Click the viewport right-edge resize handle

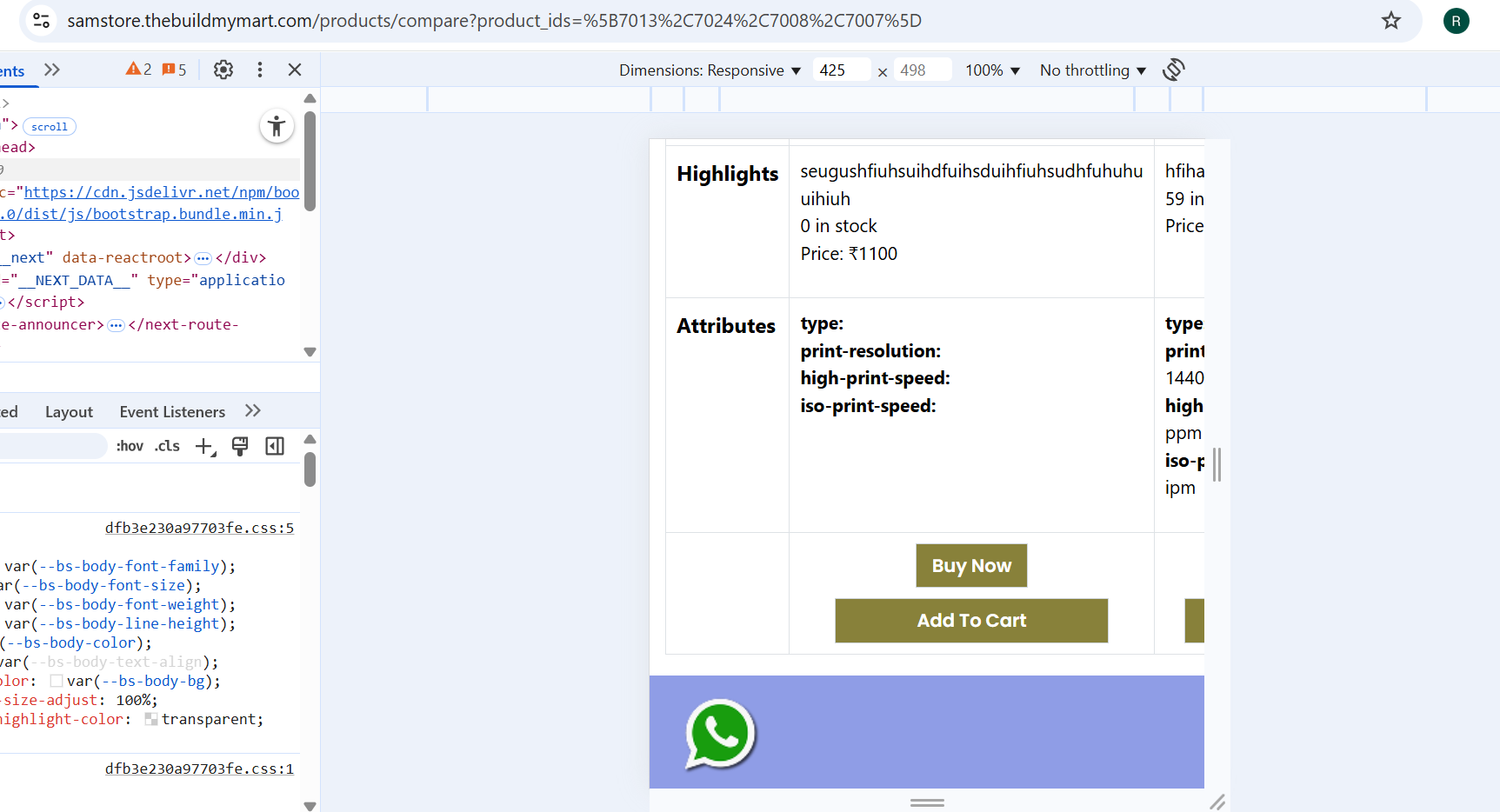point(1217,464)
